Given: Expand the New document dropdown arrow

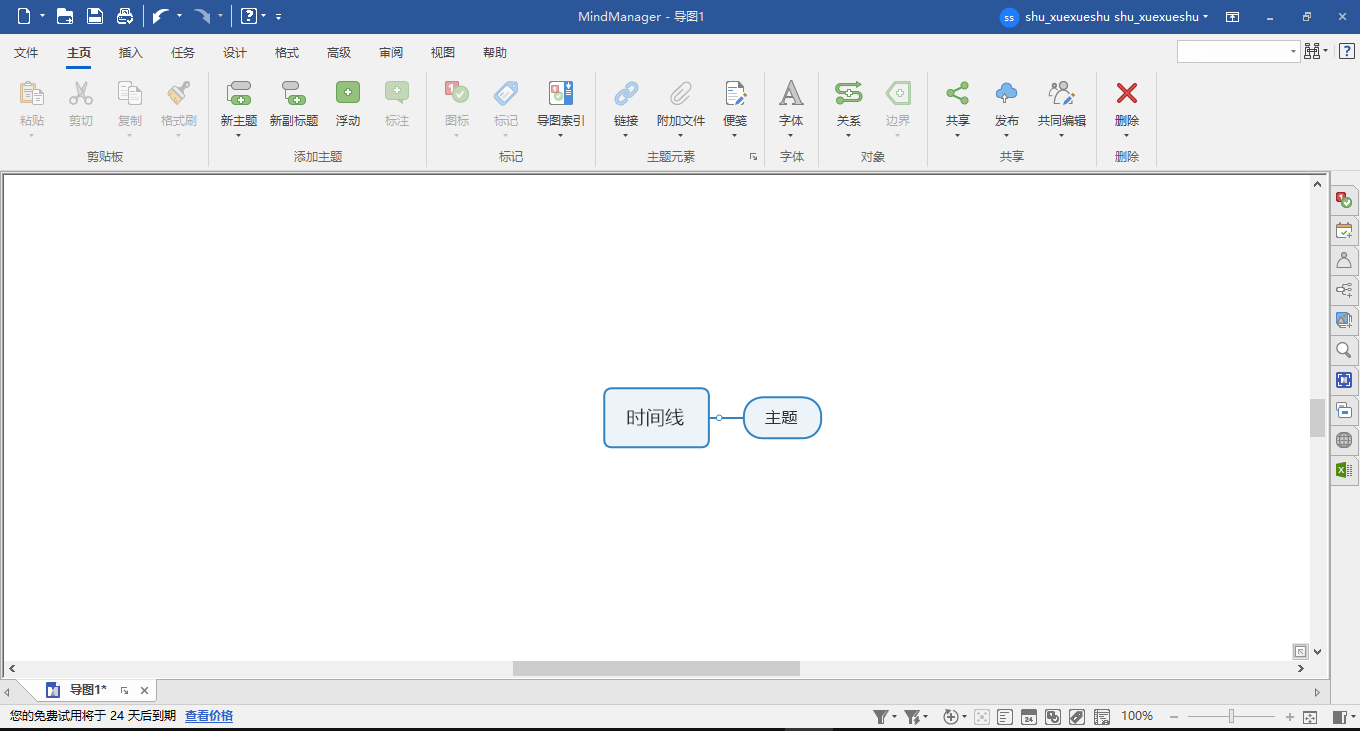Looking at the screenshot, I should click(x=41, y=16).
